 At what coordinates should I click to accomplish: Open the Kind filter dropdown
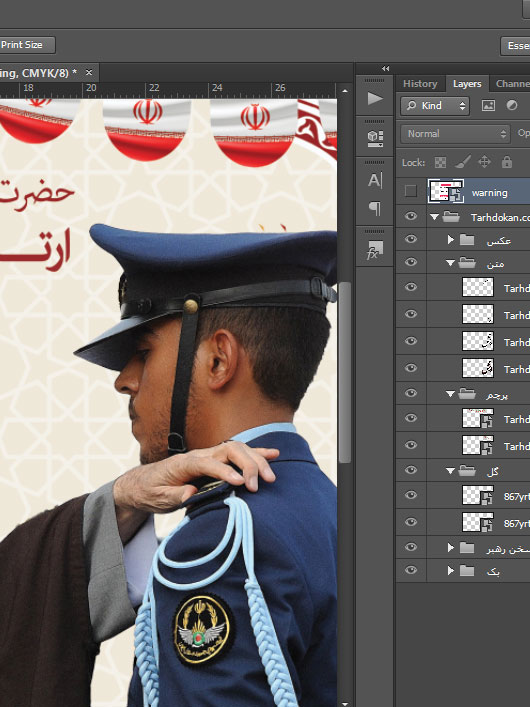pyautogui.click(x=435, y=106)
